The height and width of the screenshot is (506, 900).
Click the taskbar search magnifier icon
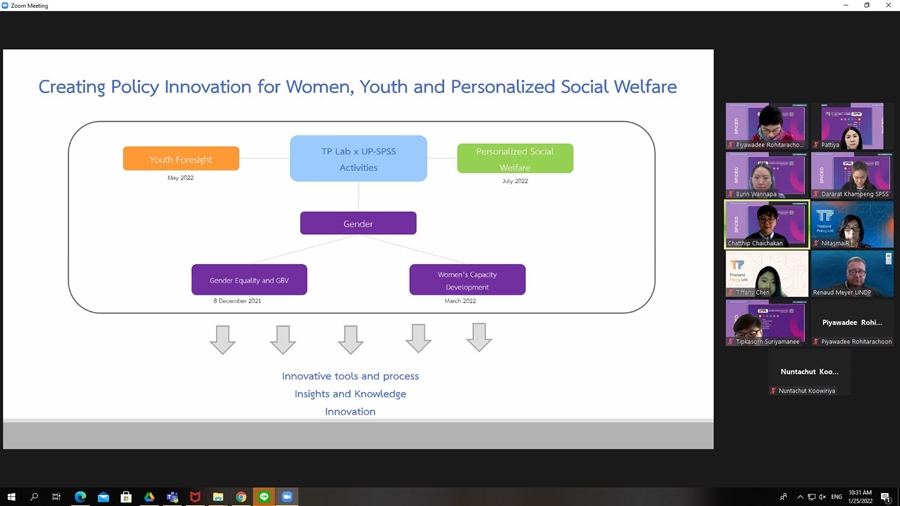point(34,497)
